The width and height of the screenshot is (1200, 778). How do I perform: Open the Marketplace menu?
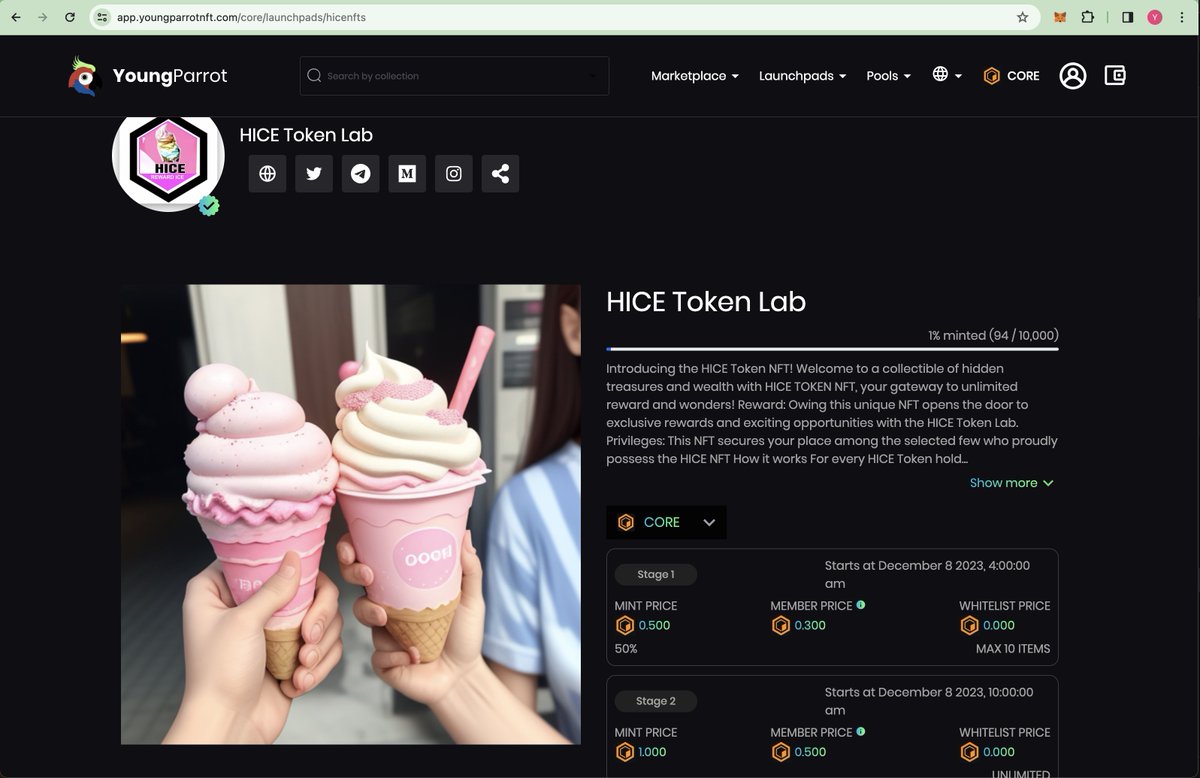(x=694, y=75)
